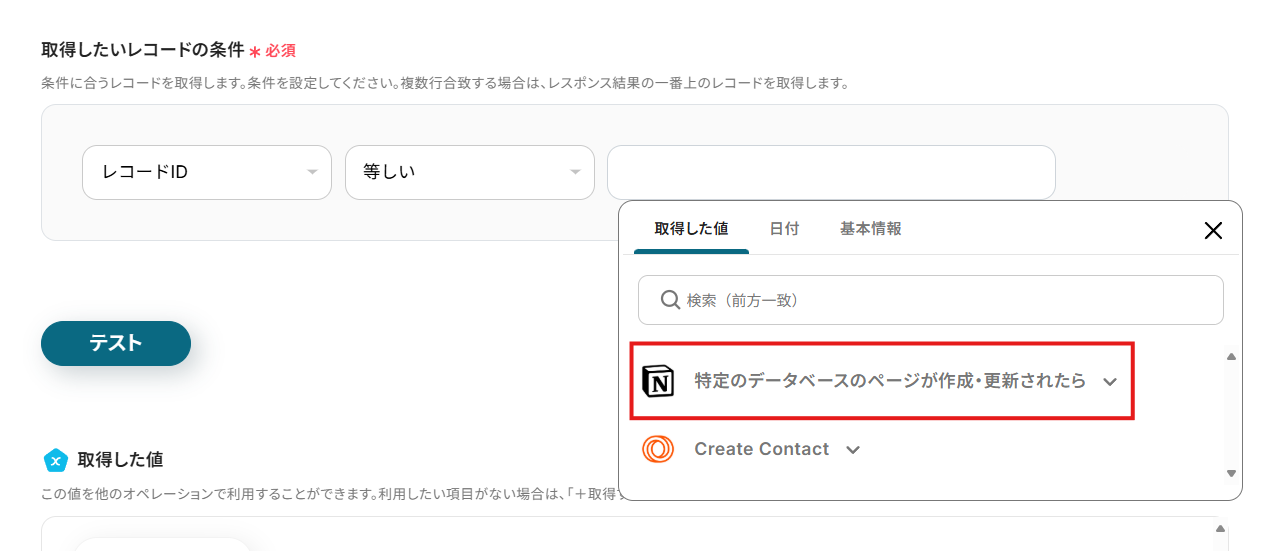Expand the 特定のデータベースのページが作成・更新されたら item
1285x551 pixels.
(1109, 382)
